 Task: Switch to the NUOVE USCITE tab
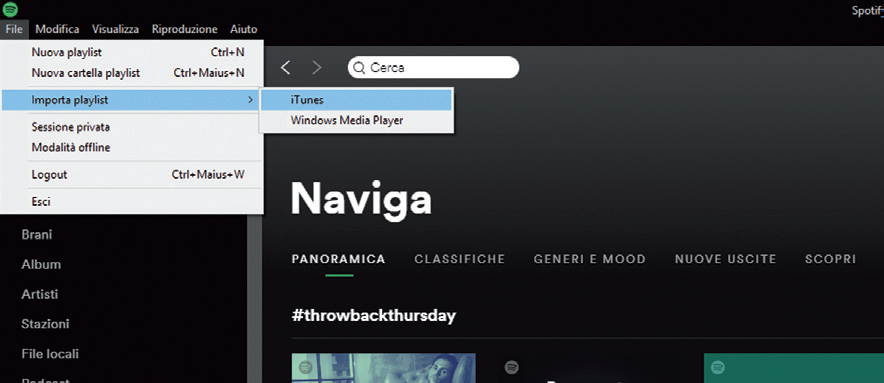[x=726, y=259]
